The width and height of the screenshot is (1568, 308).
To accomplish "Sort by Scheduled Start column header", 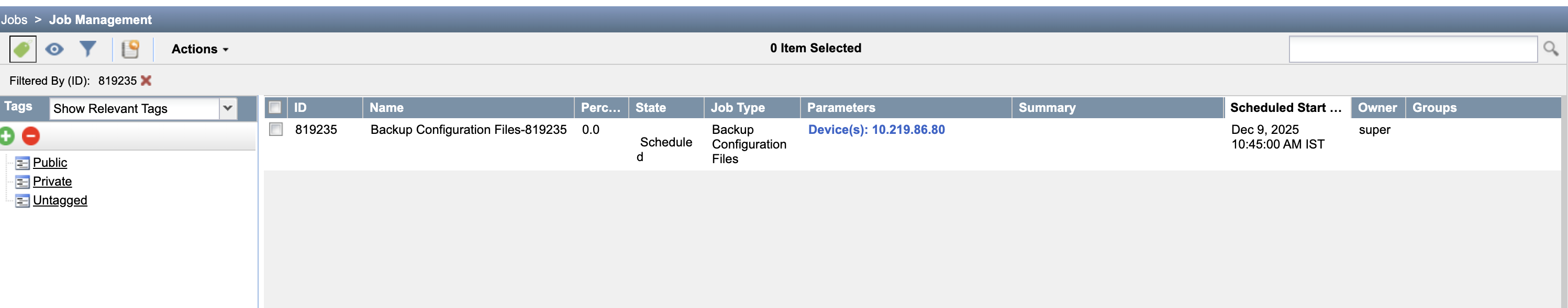I will point(1286,108).
